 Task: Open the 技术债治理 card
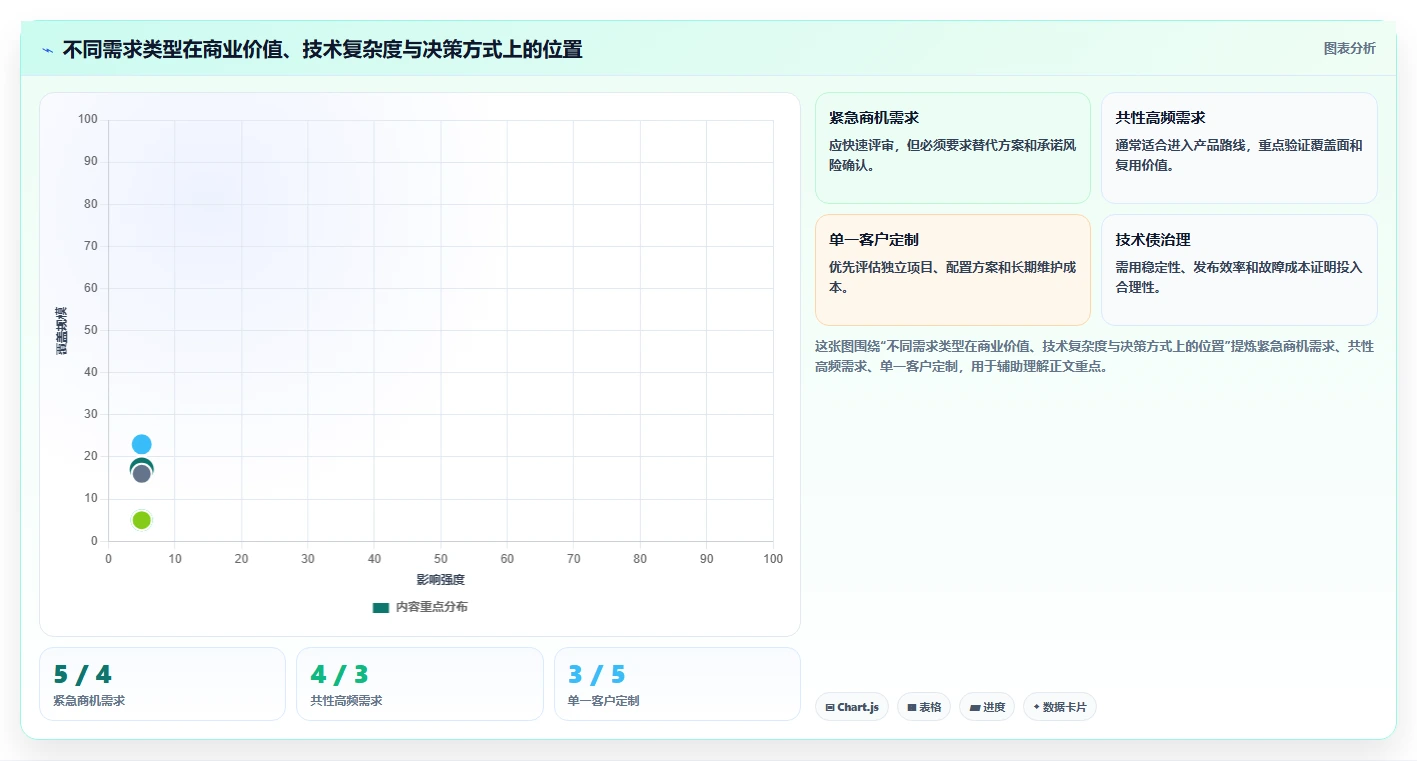pyautogui.click(x=1239, y=270)
